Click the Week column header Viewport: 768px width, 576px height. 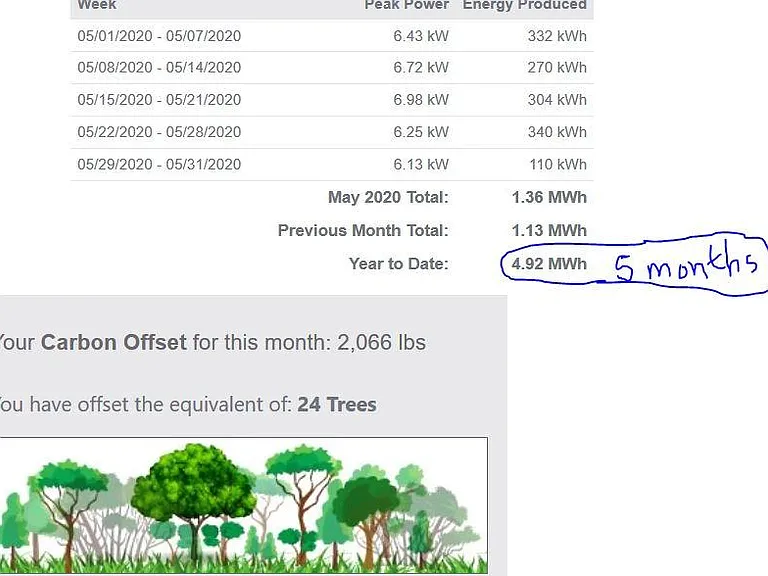coord(97,5)
